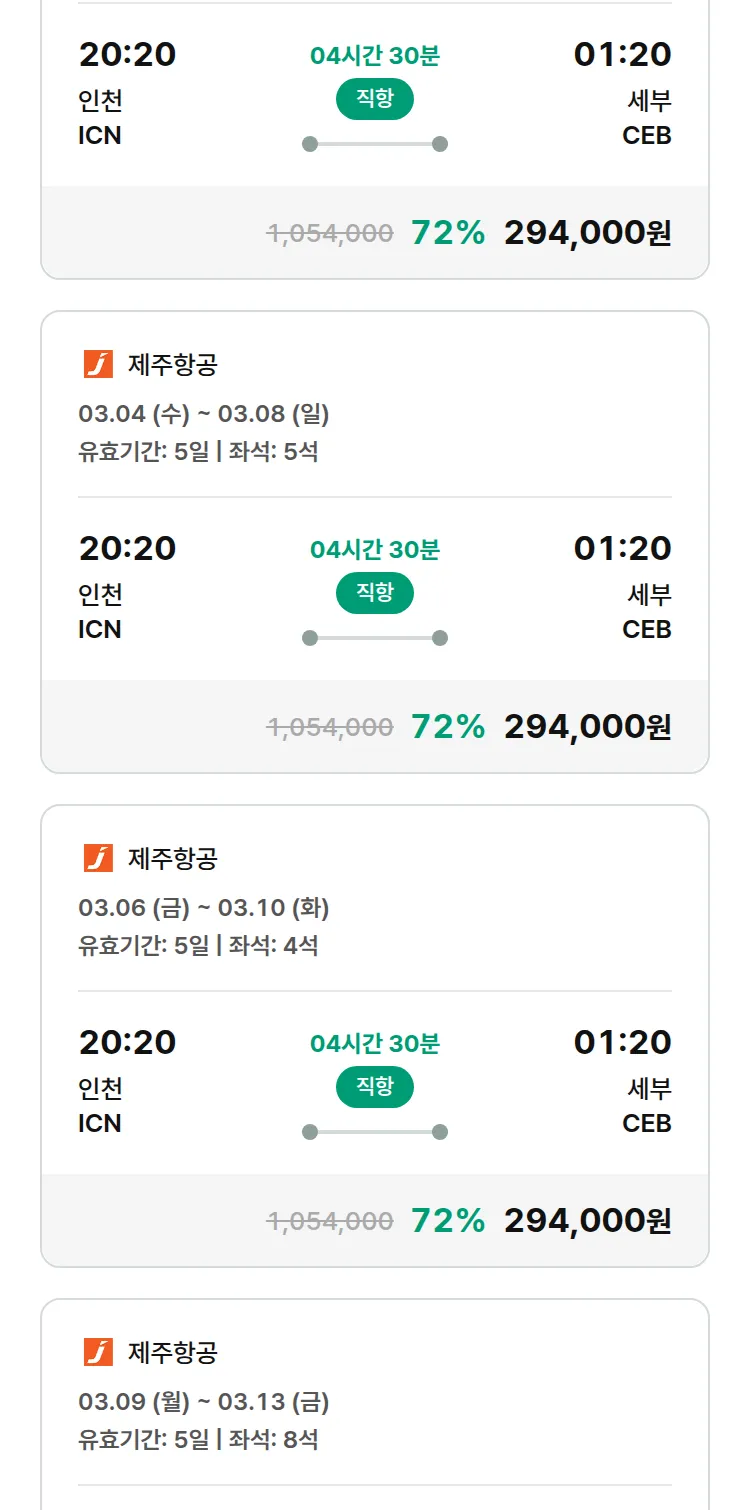This screenshot has width=750, height=1510.
Task: Open the 03.09 (월) ~ 03.13 (금) date range
Action: pyautogui.click(x=204, y=1402)
